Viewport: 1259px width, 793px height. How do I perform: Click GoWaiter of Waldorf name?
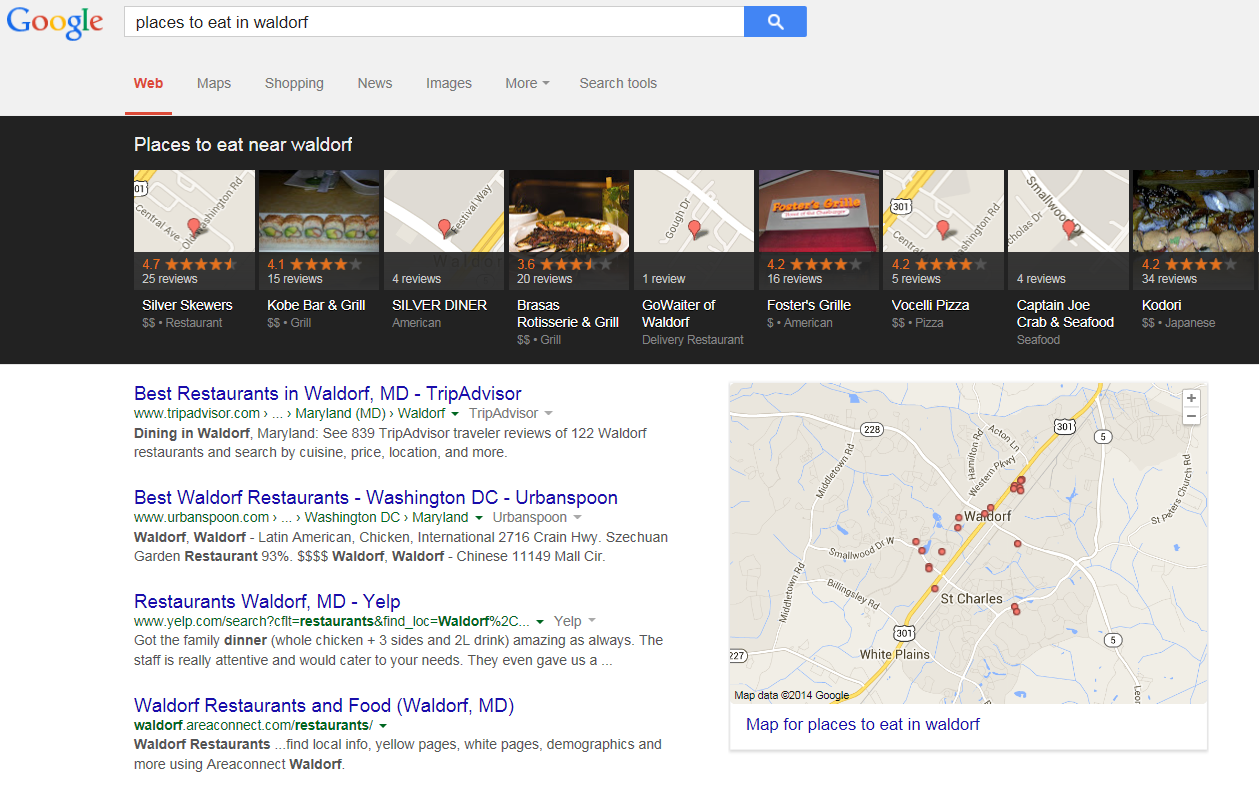tap(679, 314)
